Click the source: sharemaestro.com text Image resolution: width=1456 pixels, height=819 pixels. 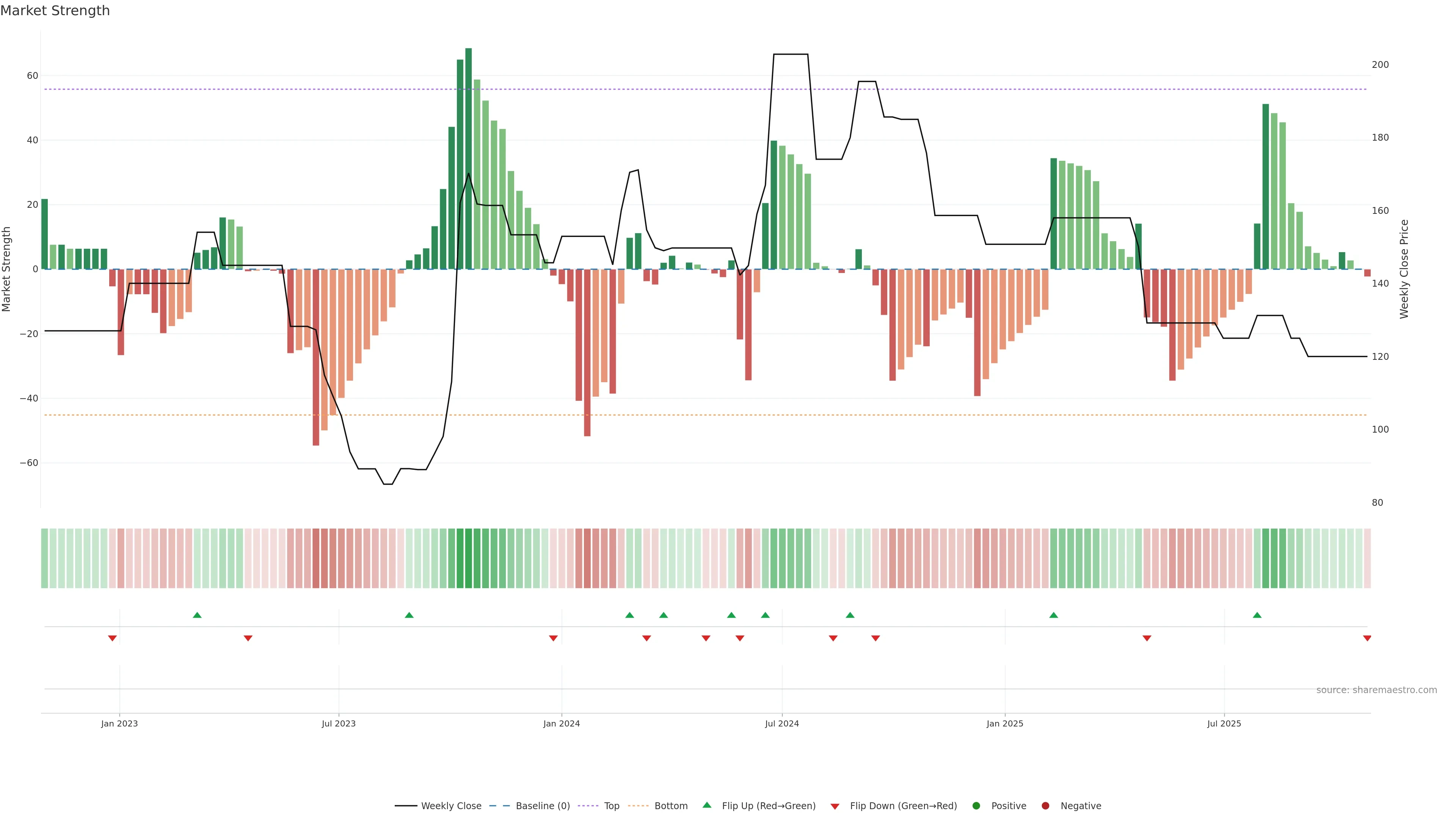click(1376, 690)
